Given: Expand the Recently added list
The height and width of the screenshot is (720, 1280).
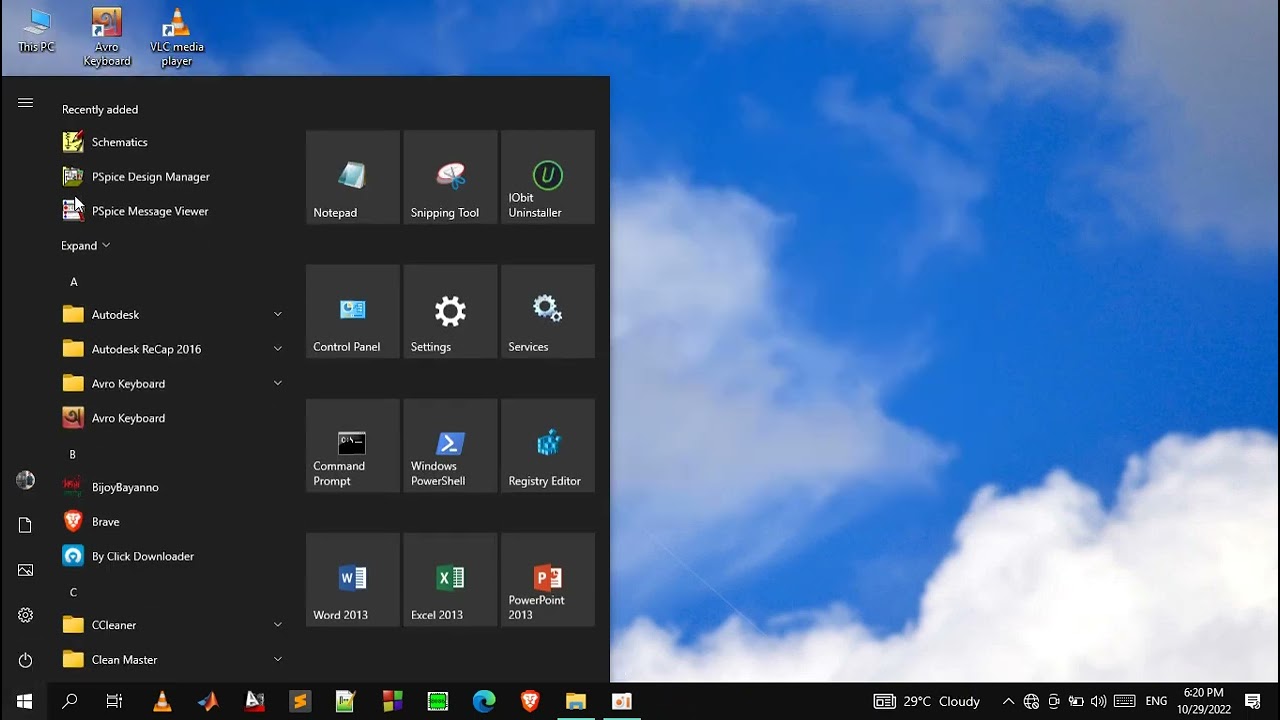Looking at the screenshot, I should tap(85, 246).
